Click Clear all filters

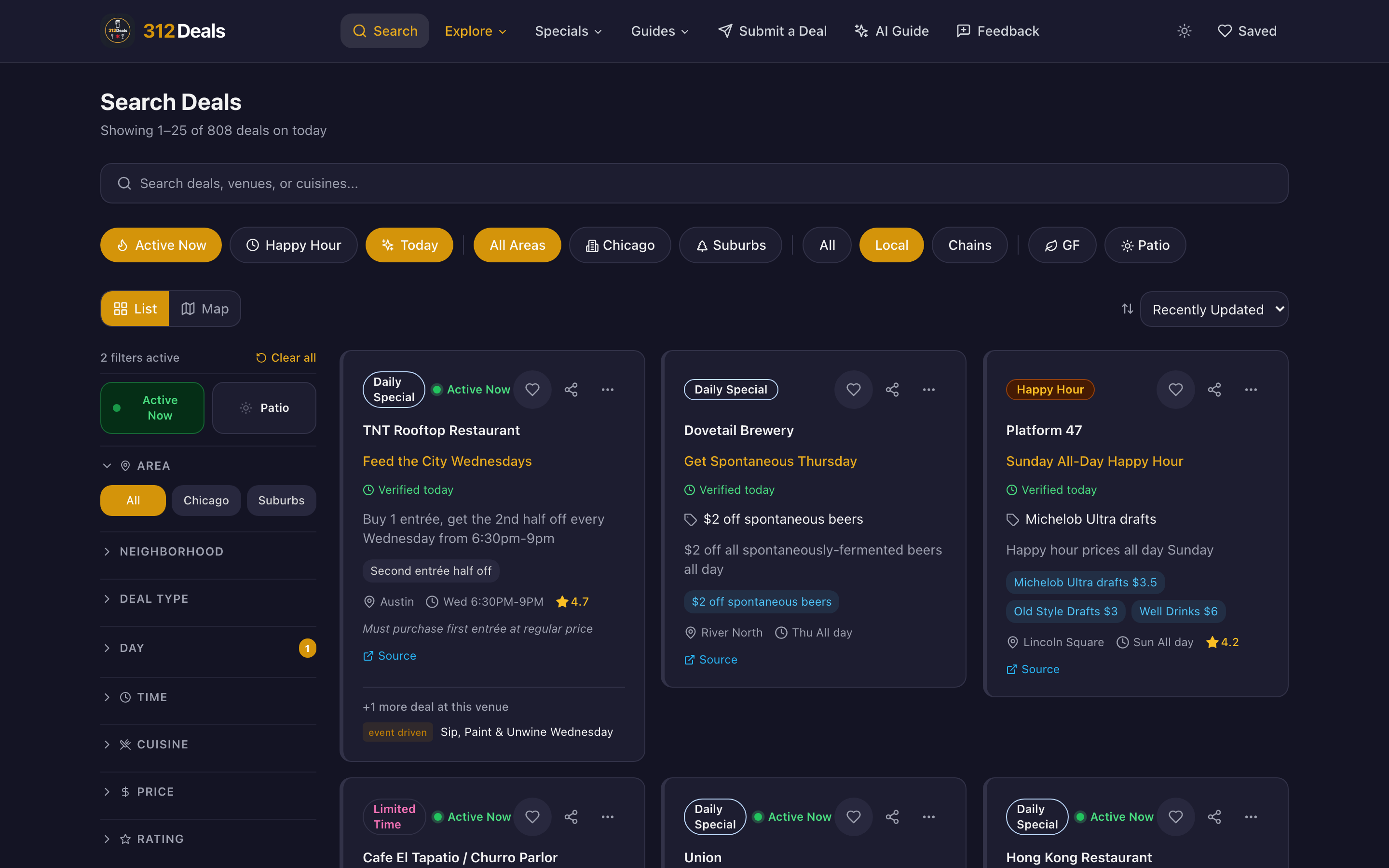tap(286, 358)
